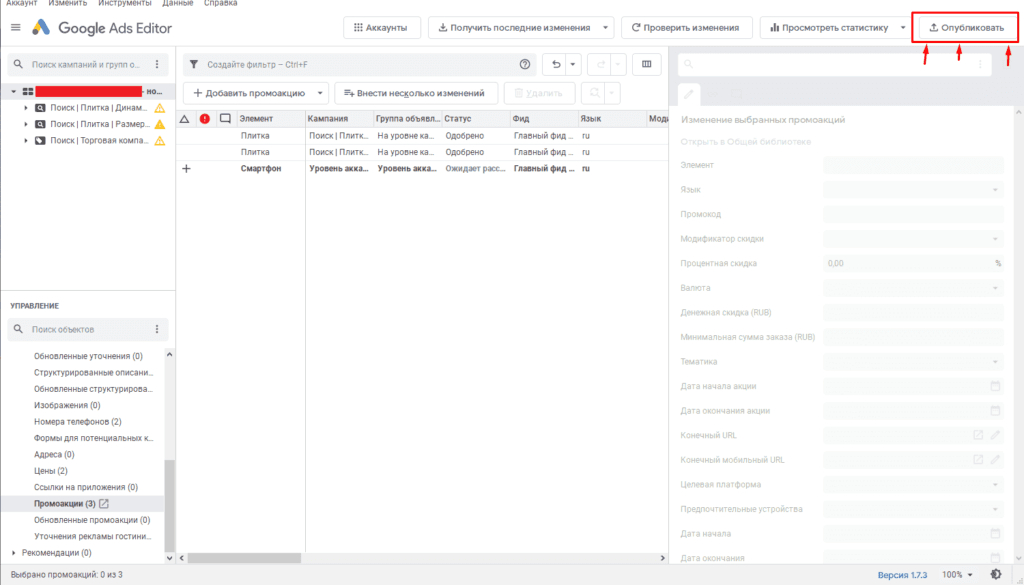Click the shopping tag icon of Торговая campaign
Viewport: 1024px width, 585px height.
click(x=40, y=140)
